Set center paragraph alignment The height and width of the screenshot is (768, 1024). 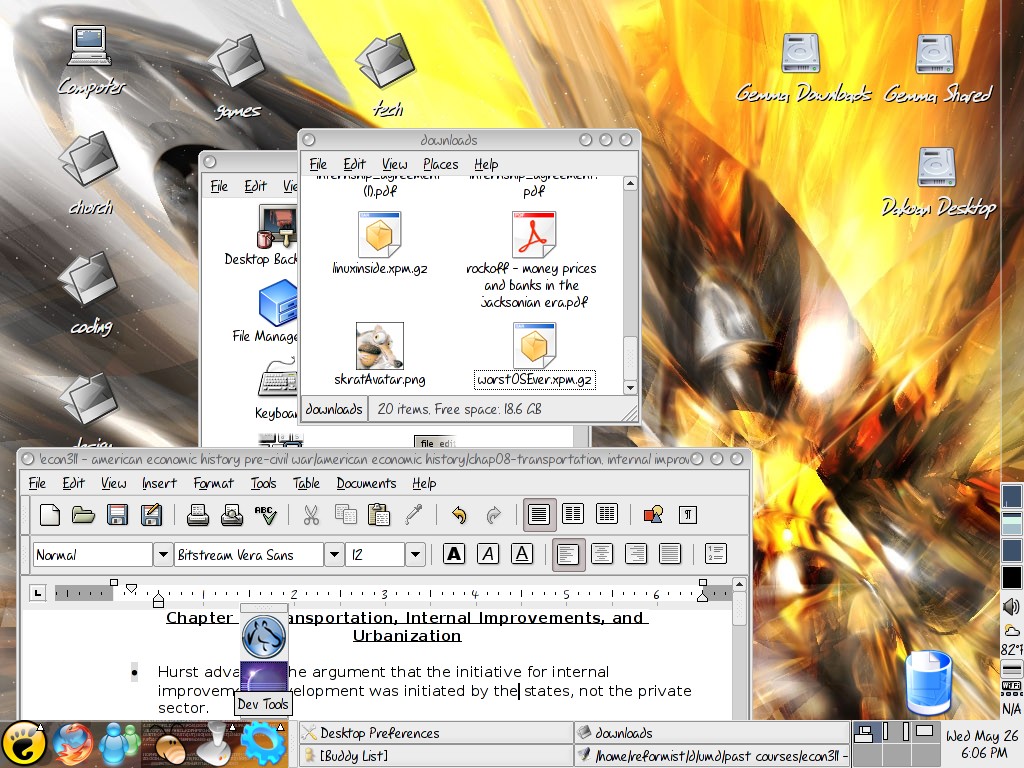click(601, 554)
